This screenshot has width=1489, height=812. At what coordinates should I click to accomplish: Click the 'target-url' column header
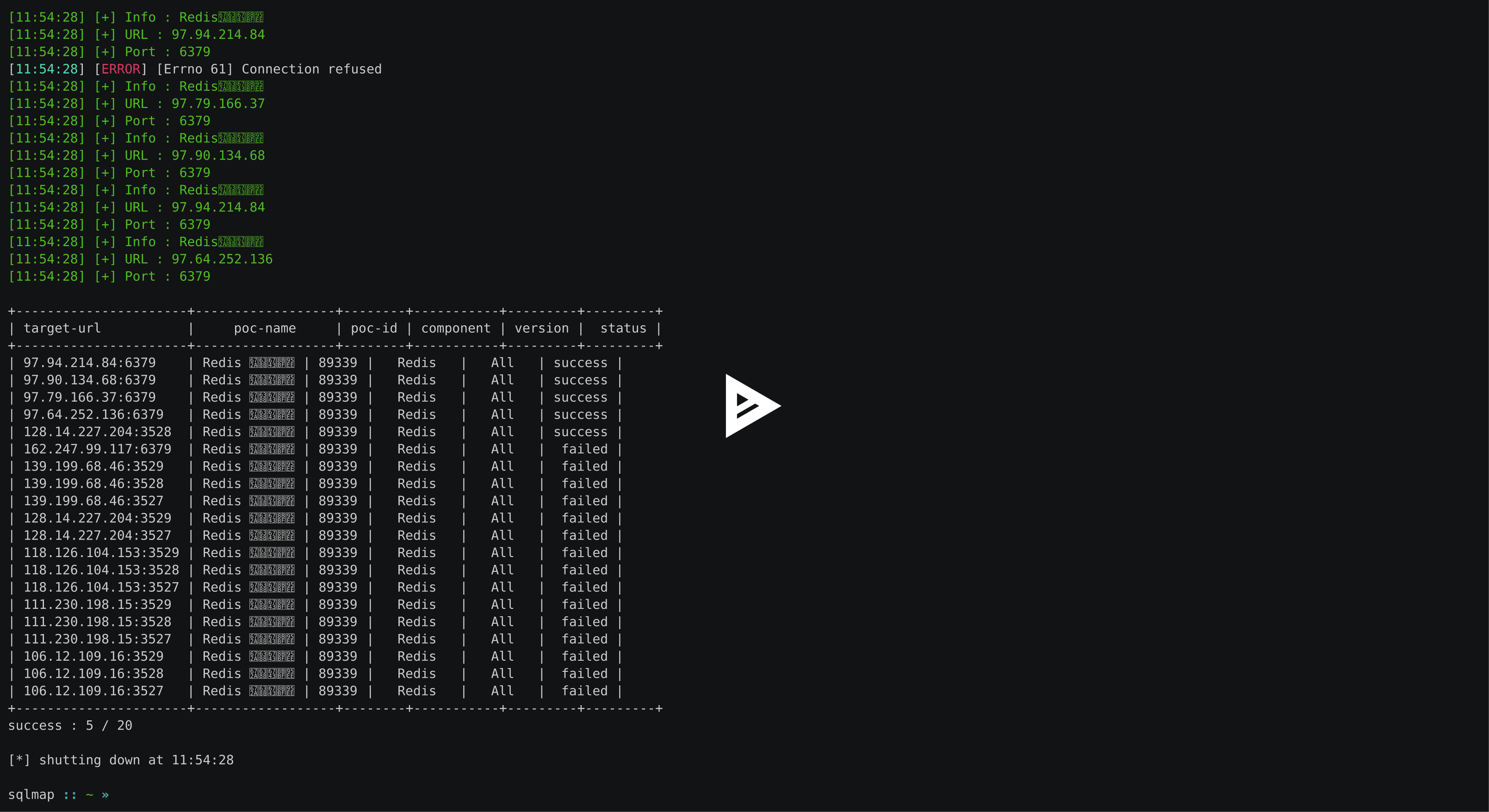pyautogui.click(x=62, y=328)
